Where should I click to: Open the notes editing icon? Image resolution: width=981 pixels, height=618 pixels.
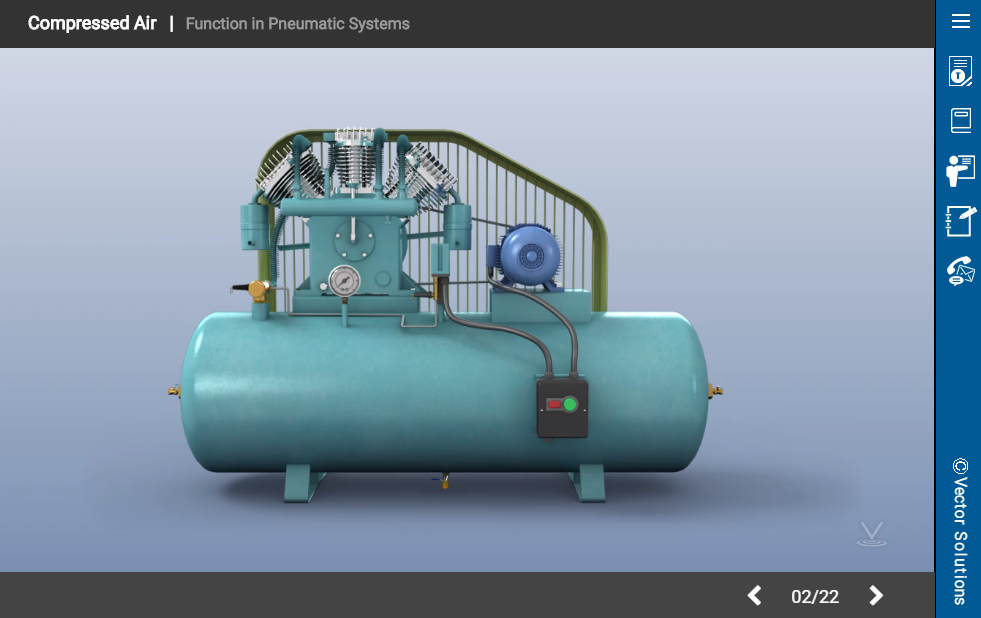959,220
